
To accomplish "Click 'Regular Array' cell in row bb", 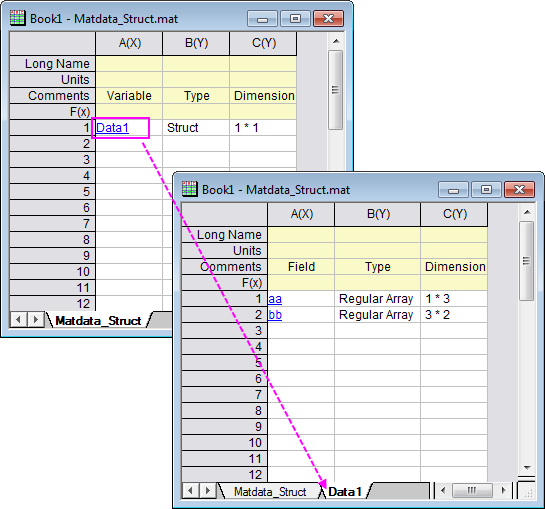I will [x=377, y=315].
